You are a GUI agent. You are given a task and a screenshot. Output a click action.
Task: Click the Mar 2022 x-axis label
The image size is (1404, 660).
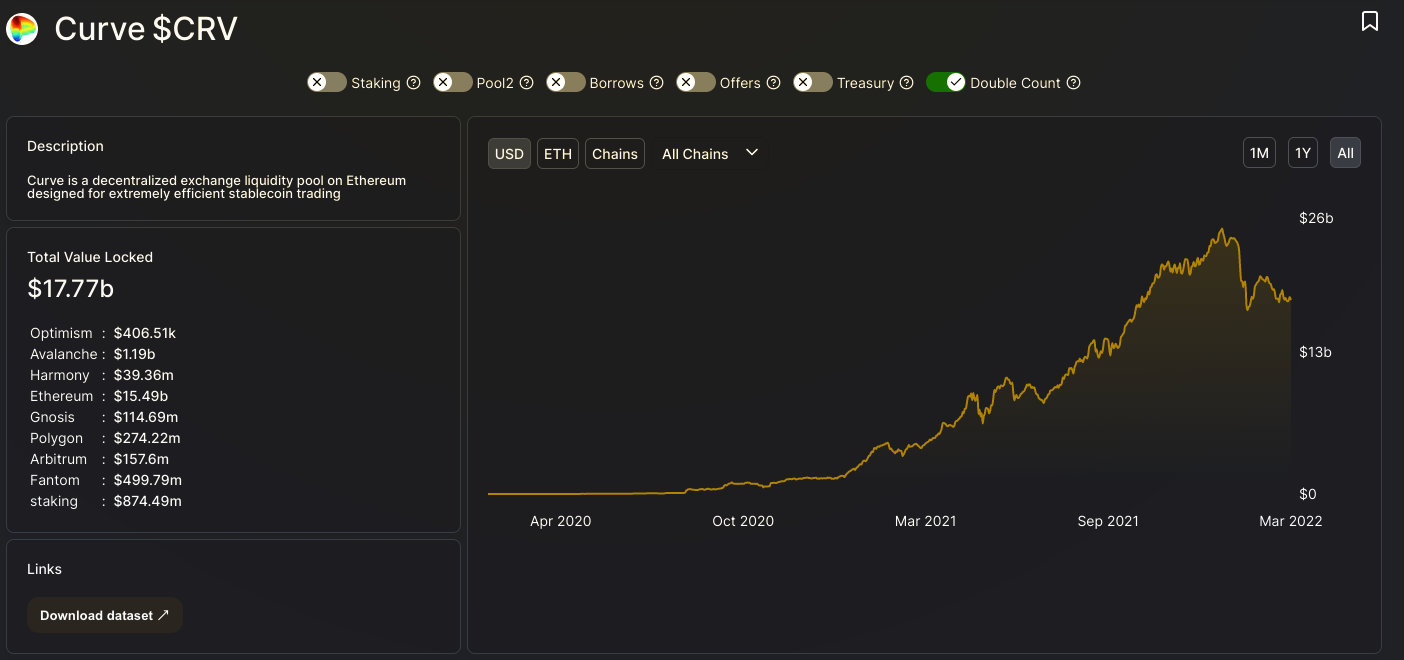[1291, 521]
